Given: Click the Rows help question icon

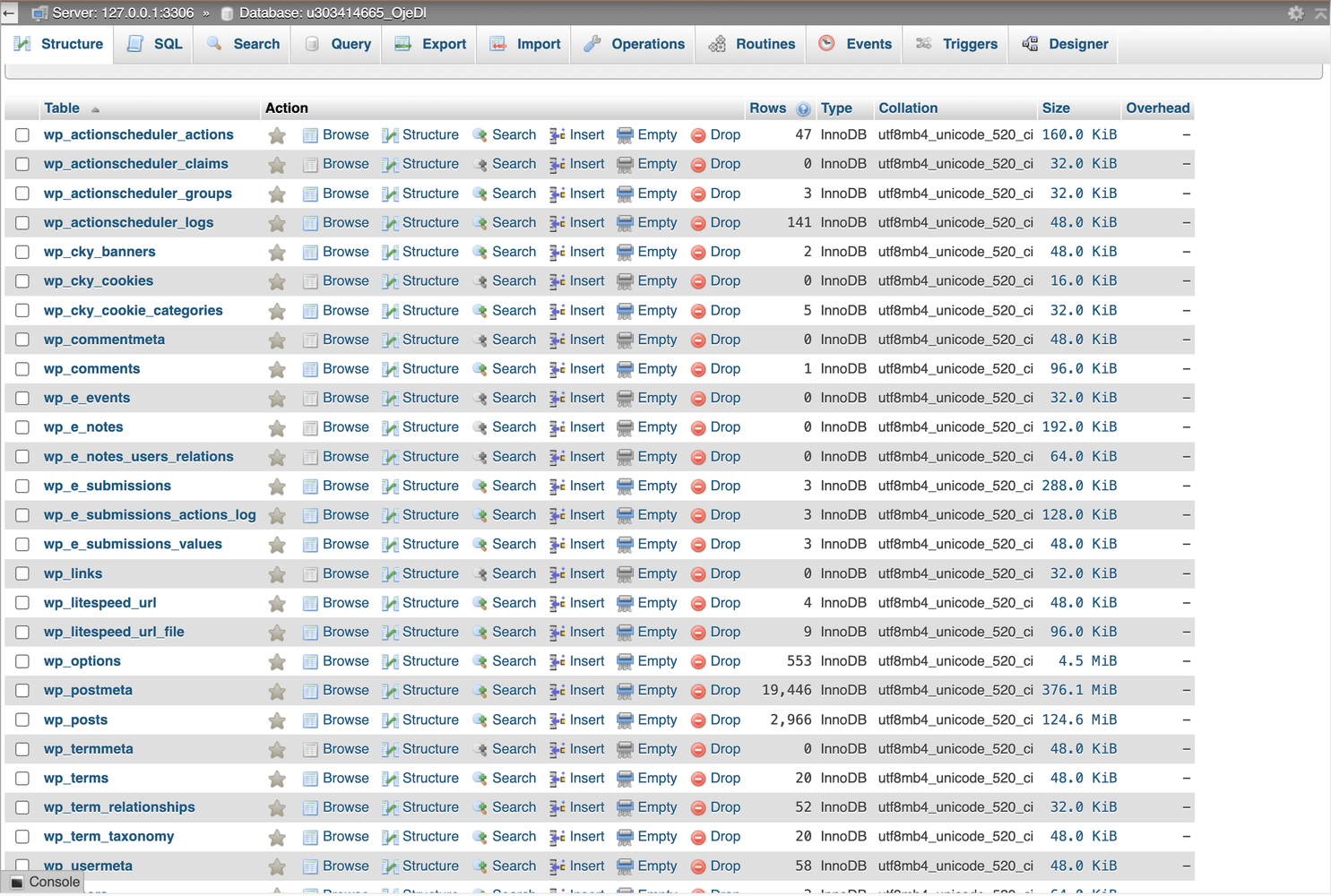Looking at the screenshot, I should point(803,109).
